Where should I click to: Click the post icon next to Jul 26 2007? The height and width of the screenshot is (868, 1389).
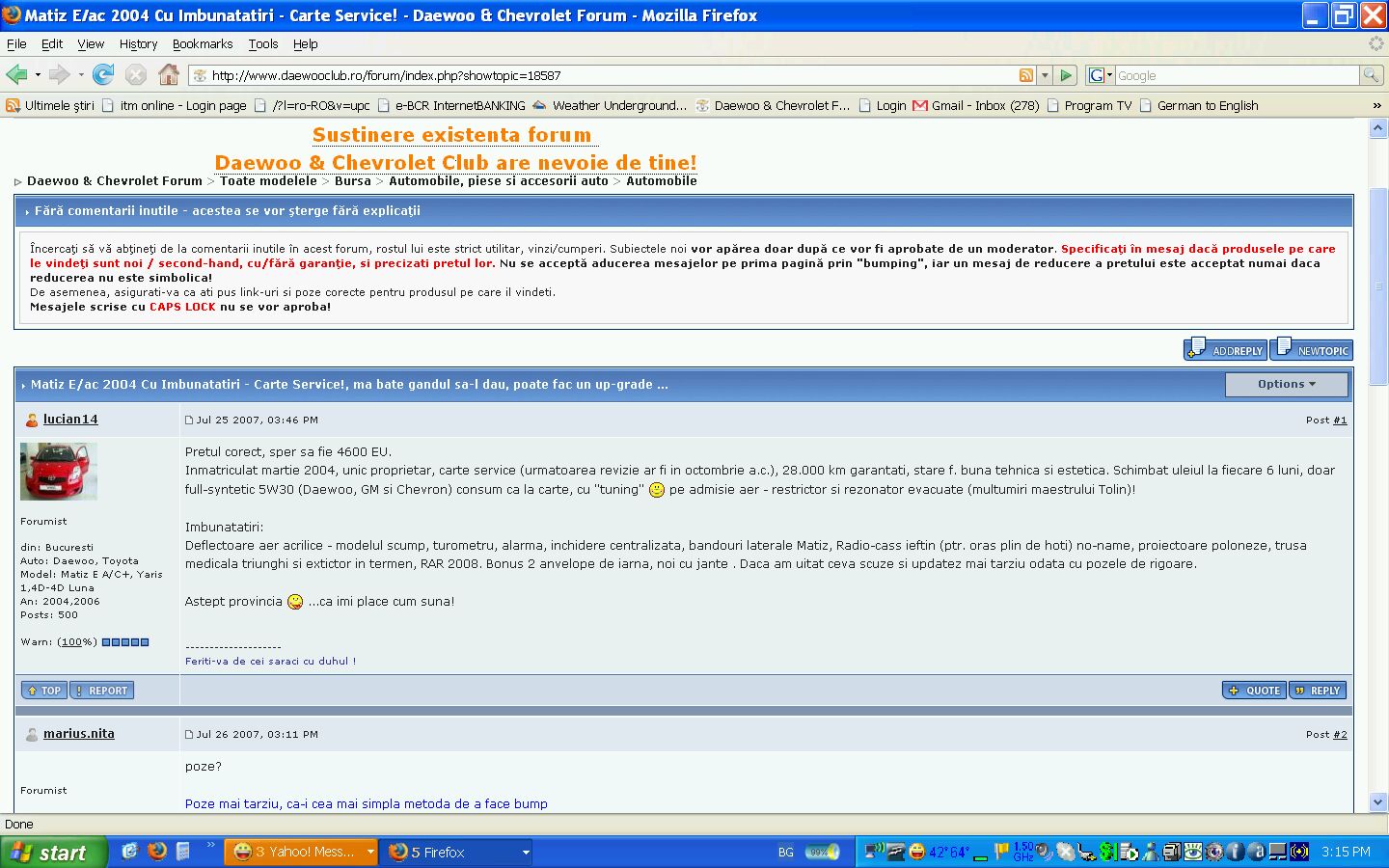tap(189, 735)
